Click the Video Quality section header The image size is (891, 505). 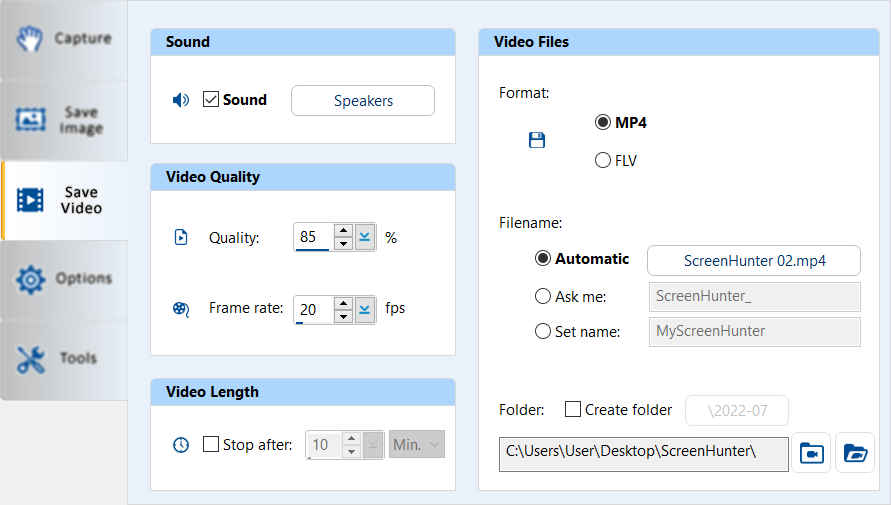pyautogui.click(x=303, y=177)
